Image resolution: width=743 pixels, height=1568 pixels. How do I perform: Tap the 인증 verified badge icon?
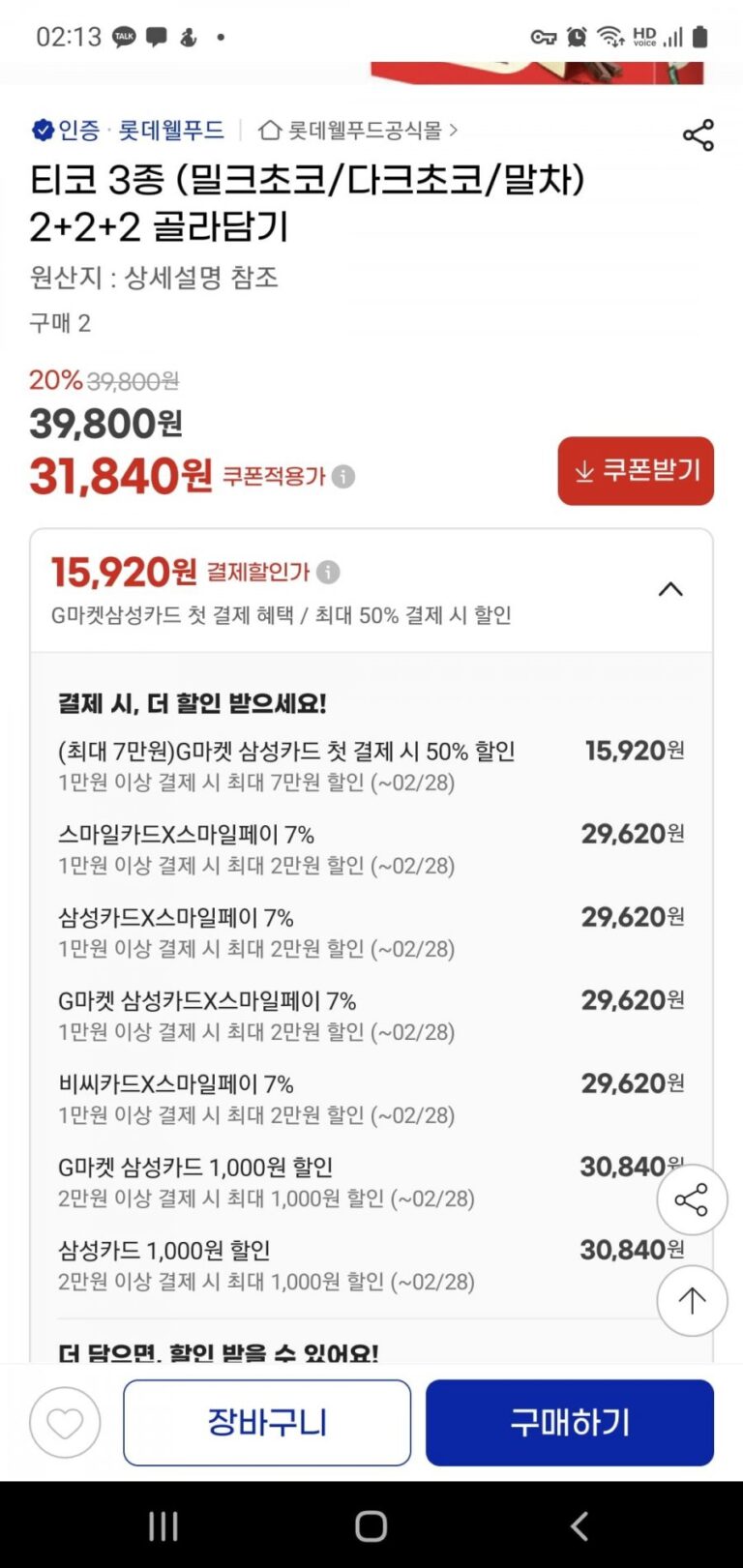(43, 130)
